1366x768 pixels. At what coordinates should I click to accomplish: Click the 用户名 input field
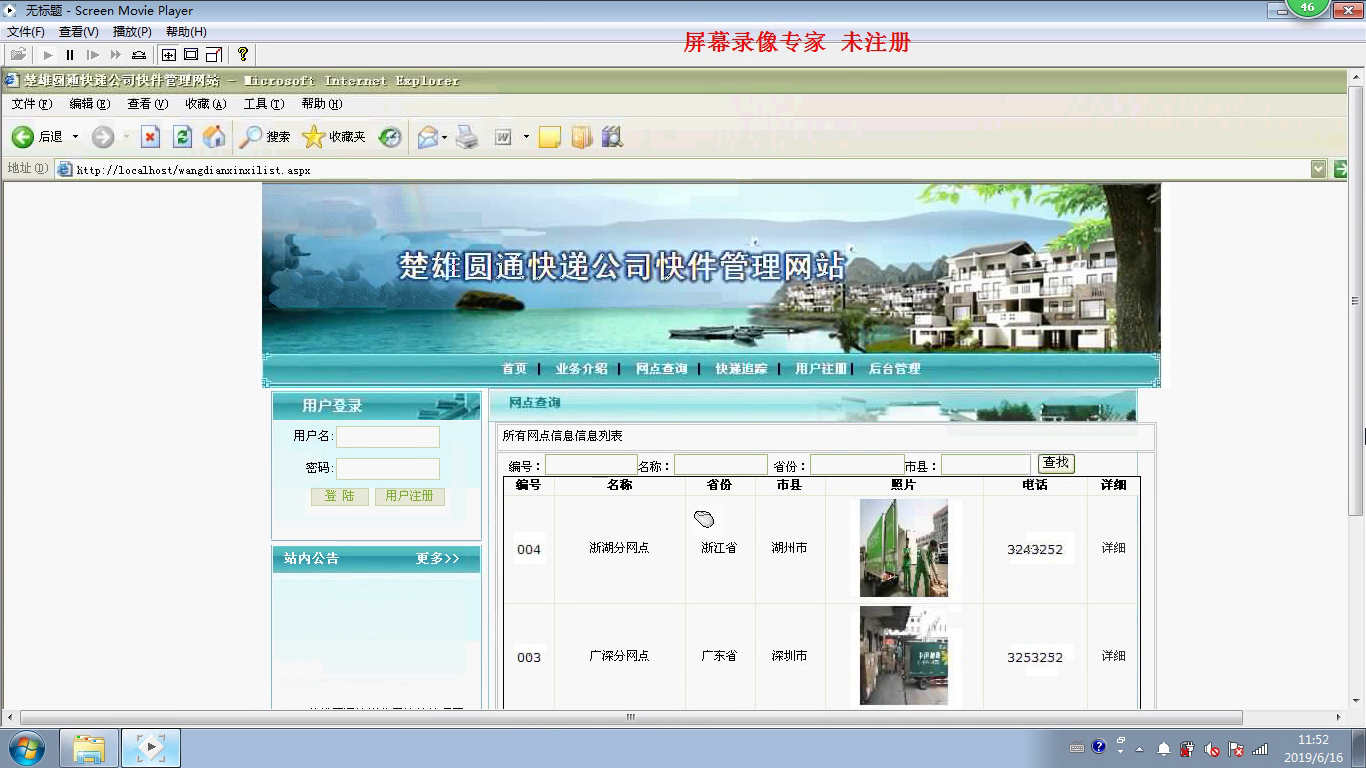click(x=388, y=437)
